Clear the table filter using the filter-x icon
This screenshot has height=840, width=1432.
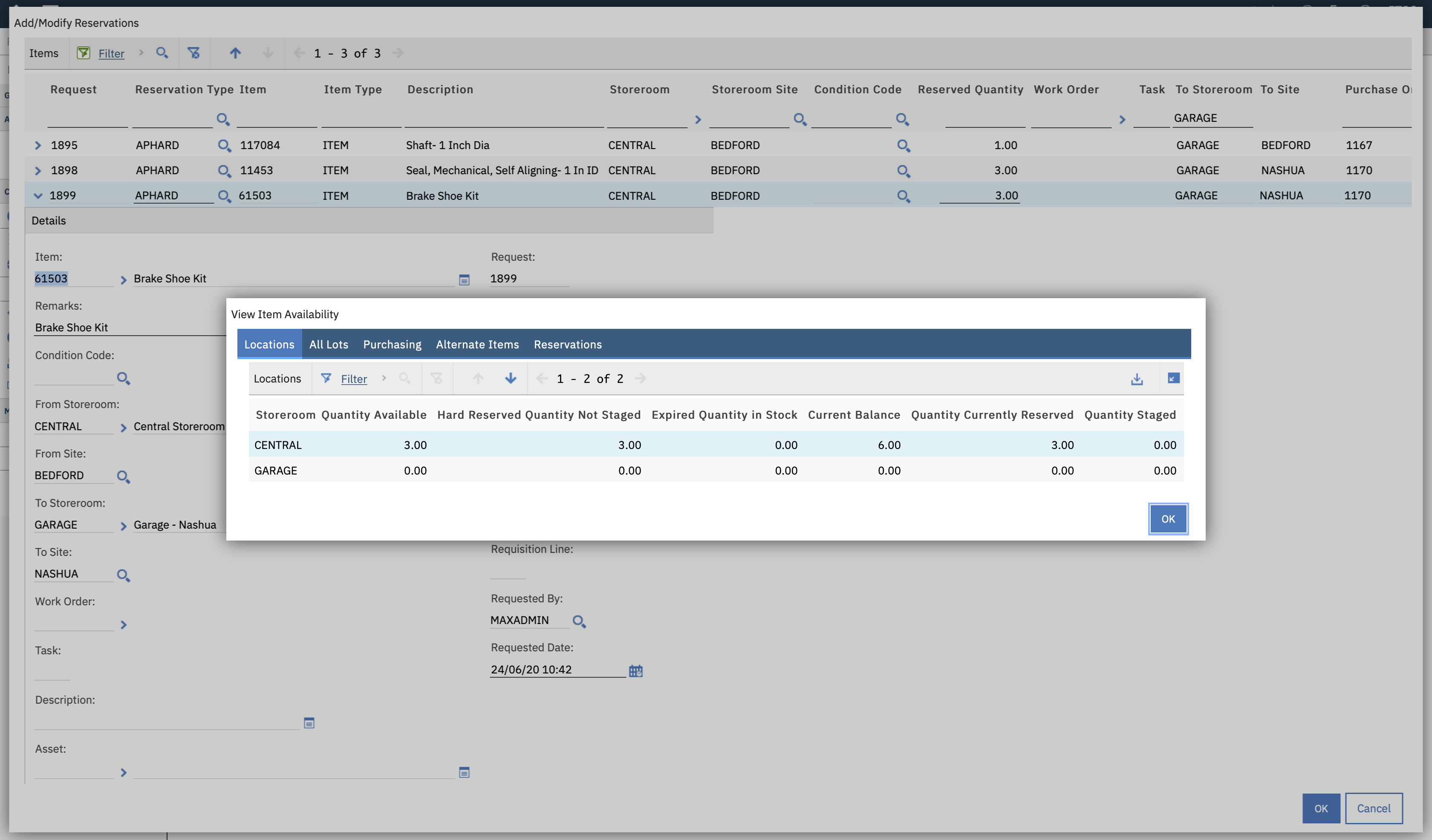pyautogui.click(x=194, y=53)
